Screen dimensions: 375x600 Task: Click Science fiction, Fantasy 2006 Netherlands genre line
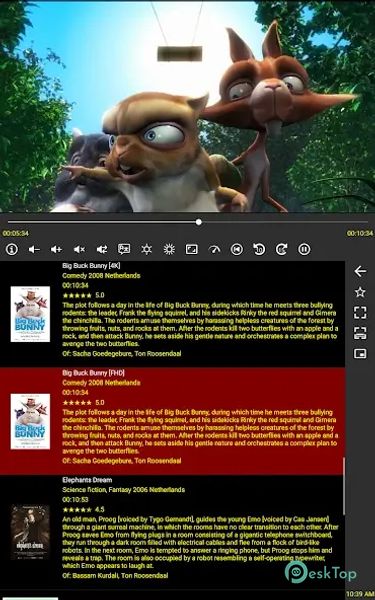[123, 490]
